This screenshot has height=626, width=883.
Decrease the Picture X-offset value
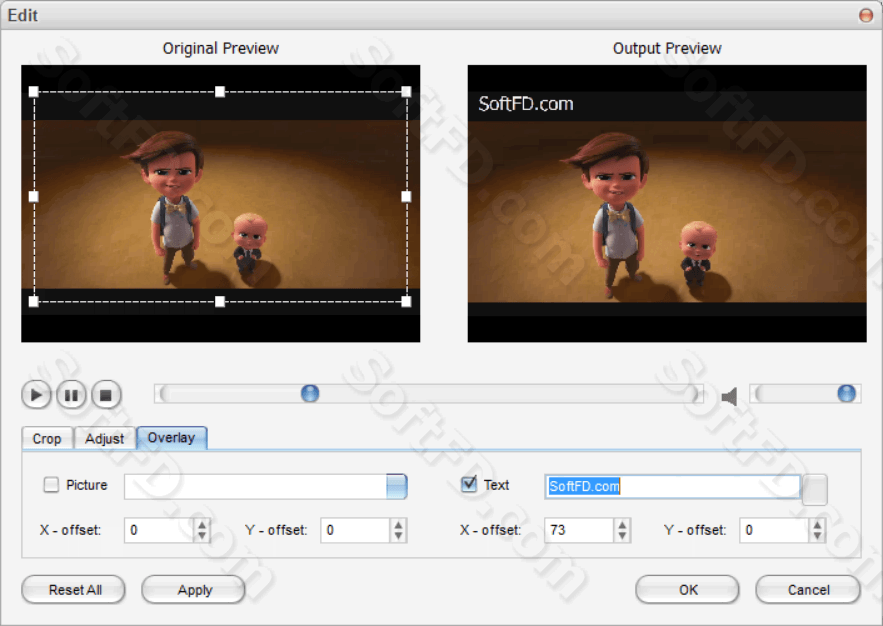pyautogui.click(x=202, y=536)
